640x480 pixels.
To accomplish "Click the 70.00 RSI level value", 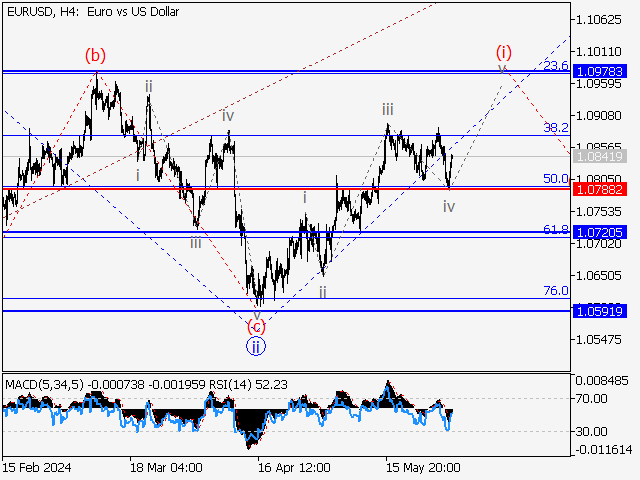I will point(592,398).
